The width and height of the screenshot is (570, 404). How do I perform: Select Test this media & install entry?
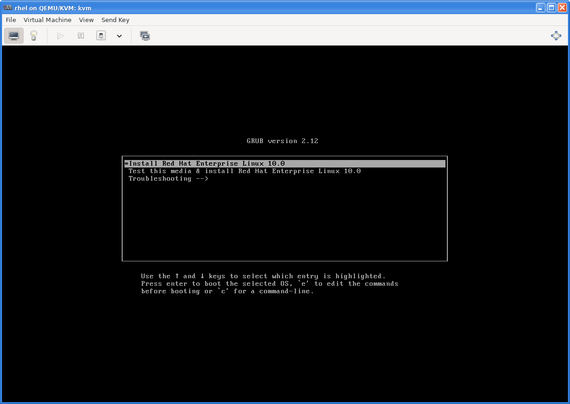point(285,171)
